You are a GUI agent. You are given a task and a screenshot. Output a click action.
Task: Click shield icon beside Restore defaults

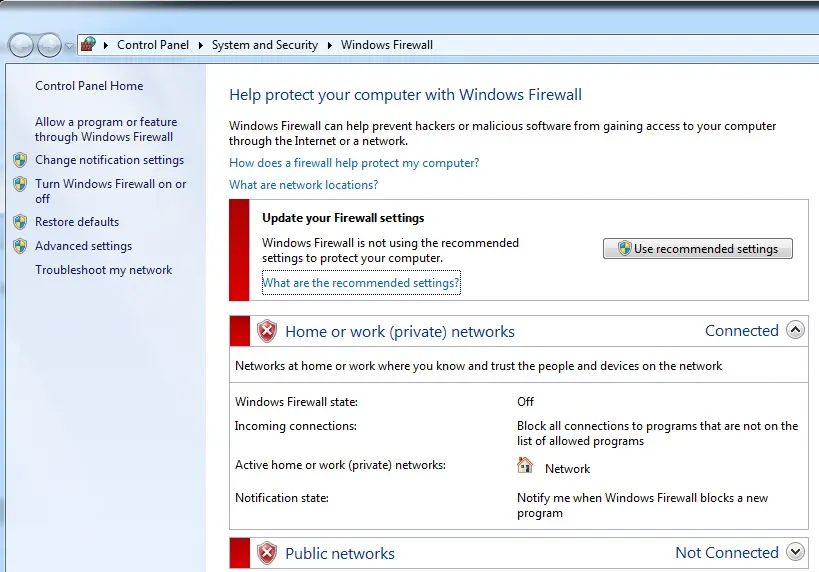coord(20,222)
